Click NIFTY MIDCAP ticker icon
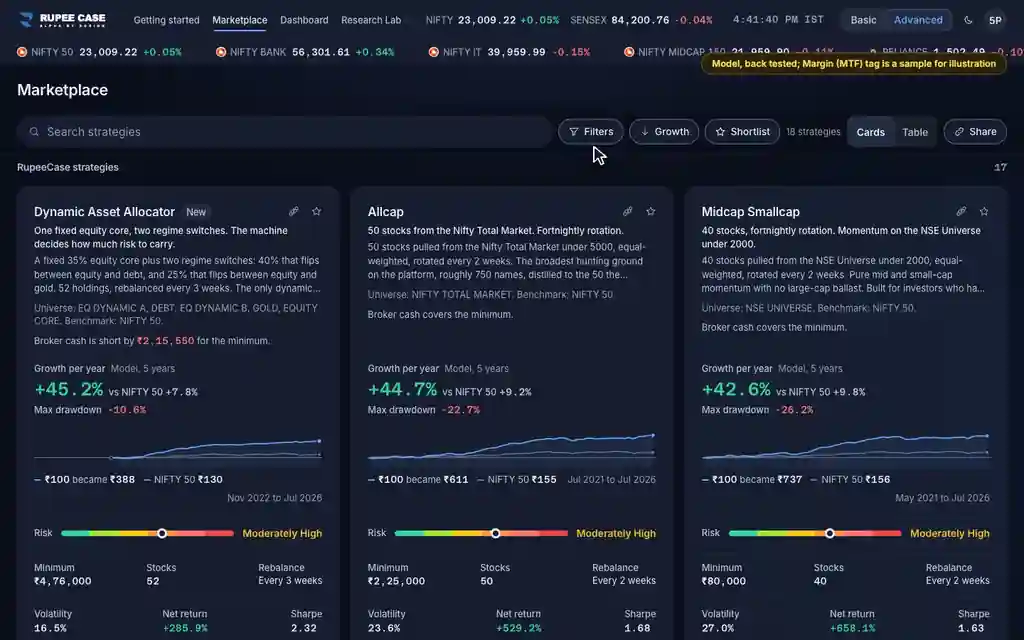 629,52
